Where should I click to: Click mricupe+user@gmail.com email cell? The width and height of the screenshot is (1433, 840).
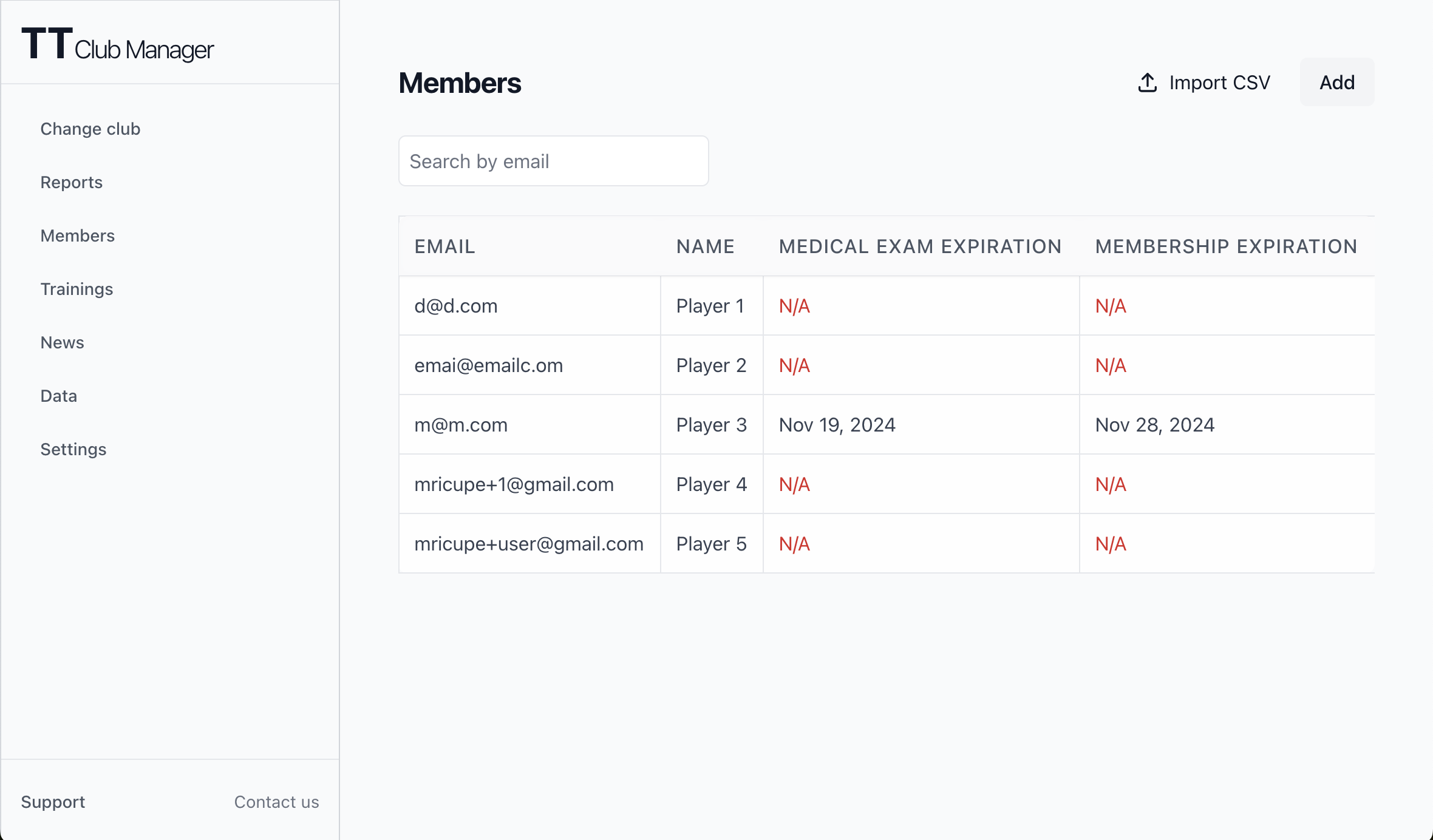(528, 544)
